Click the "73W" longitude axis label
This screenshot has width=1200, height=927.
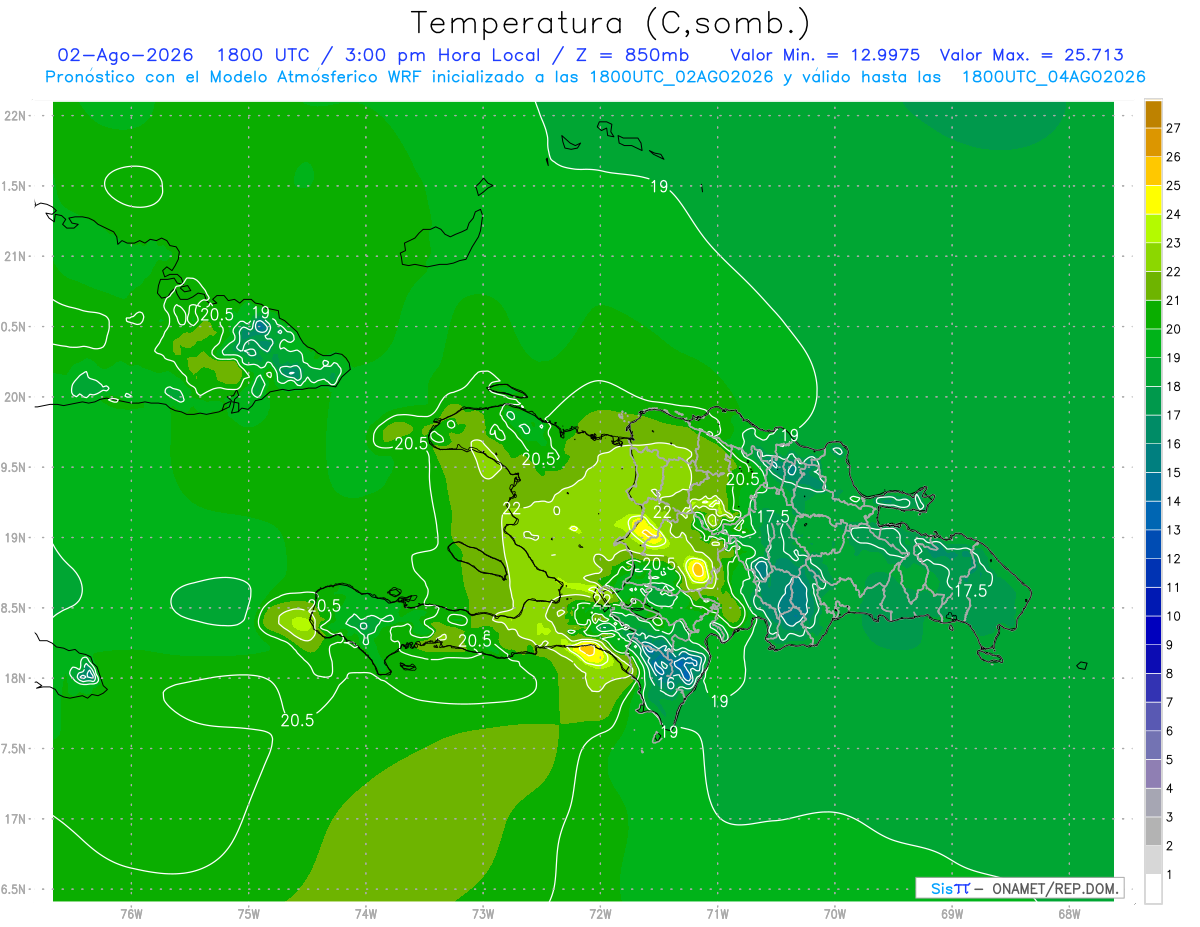(x=483, y=914)
